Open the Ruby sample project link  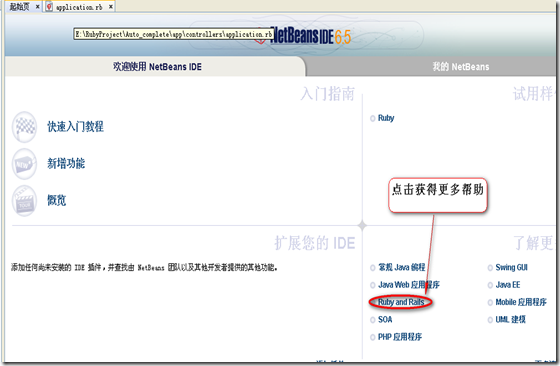point(386,118)
